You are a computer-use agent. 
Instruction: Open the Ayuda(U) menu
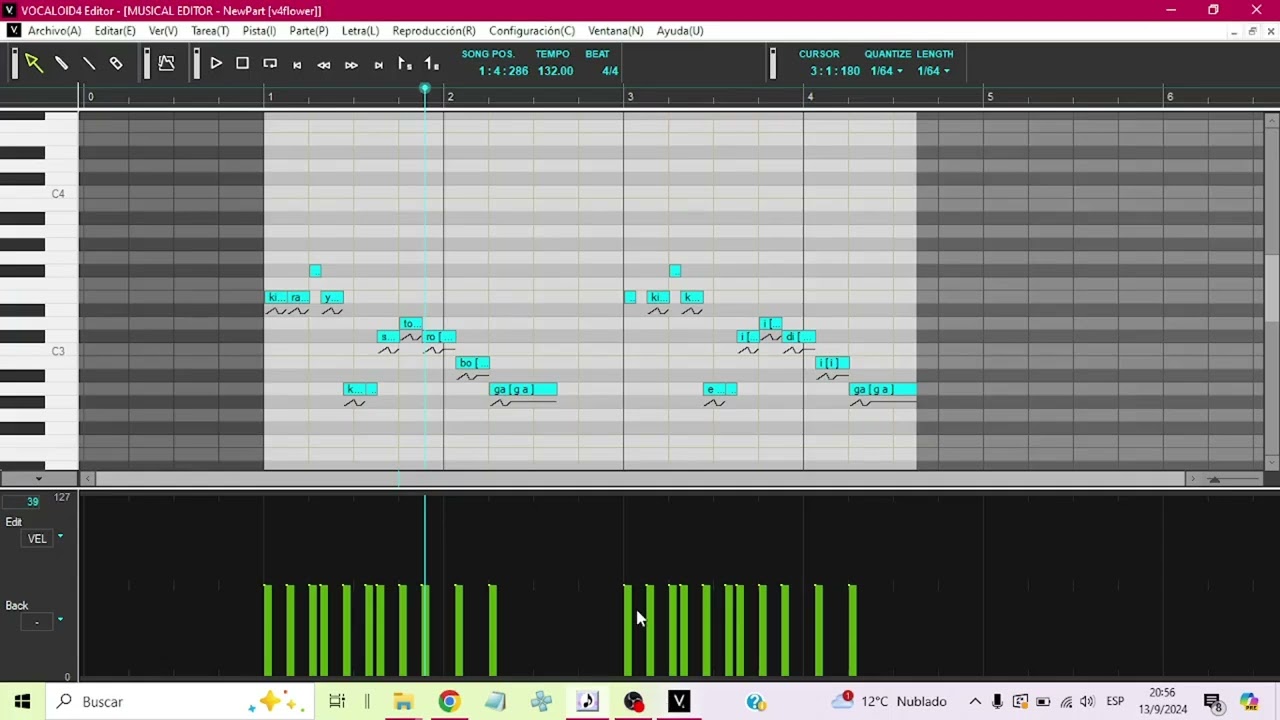680,31
